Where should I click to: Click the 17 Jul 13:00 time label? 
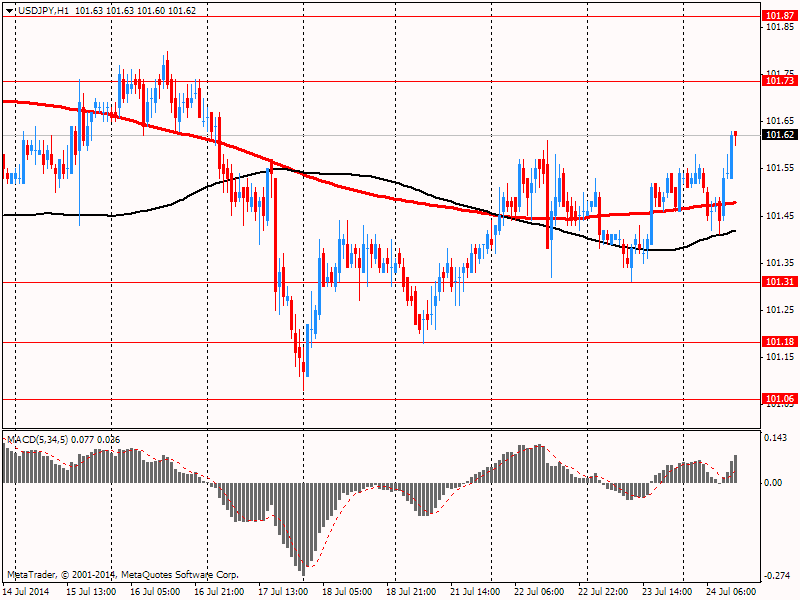(284, 591)
